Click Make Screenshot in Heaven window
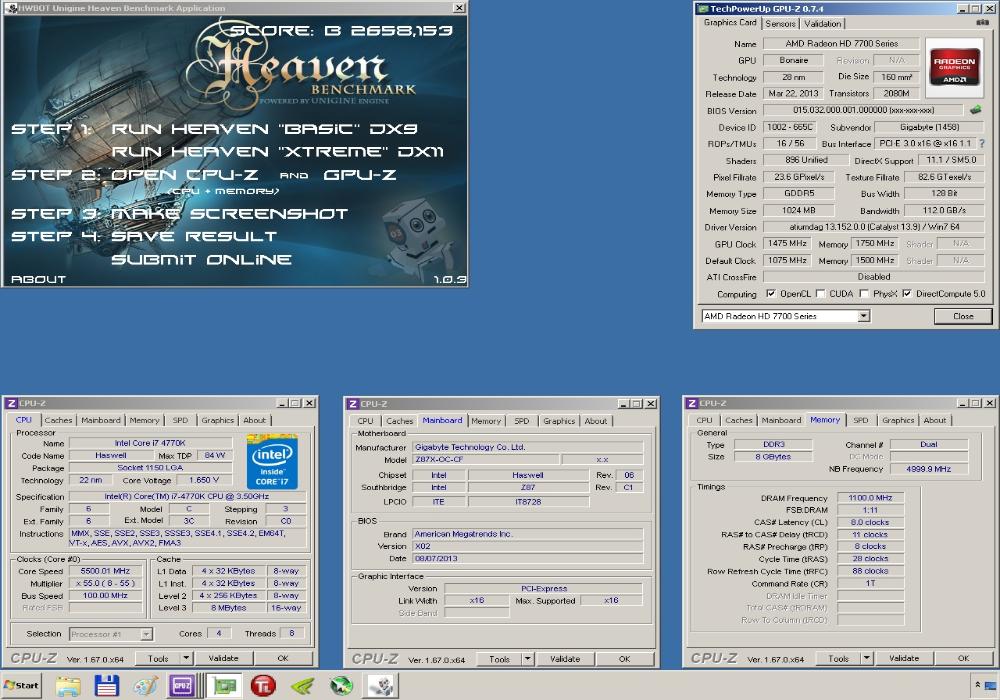This screenshot has width=1000, height=700. tap(230, 214)
